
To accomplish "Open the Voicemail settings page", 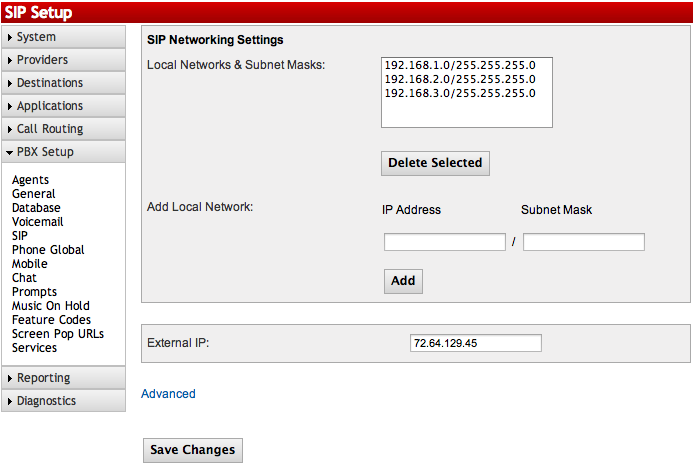I will coord(38,222).
